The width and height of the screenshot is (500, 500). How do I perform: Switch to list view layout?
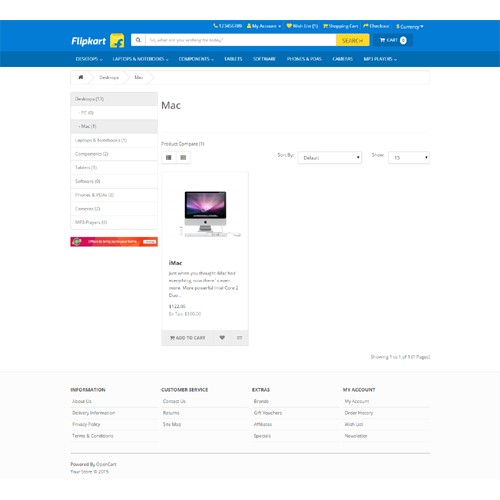click(169, 158)
